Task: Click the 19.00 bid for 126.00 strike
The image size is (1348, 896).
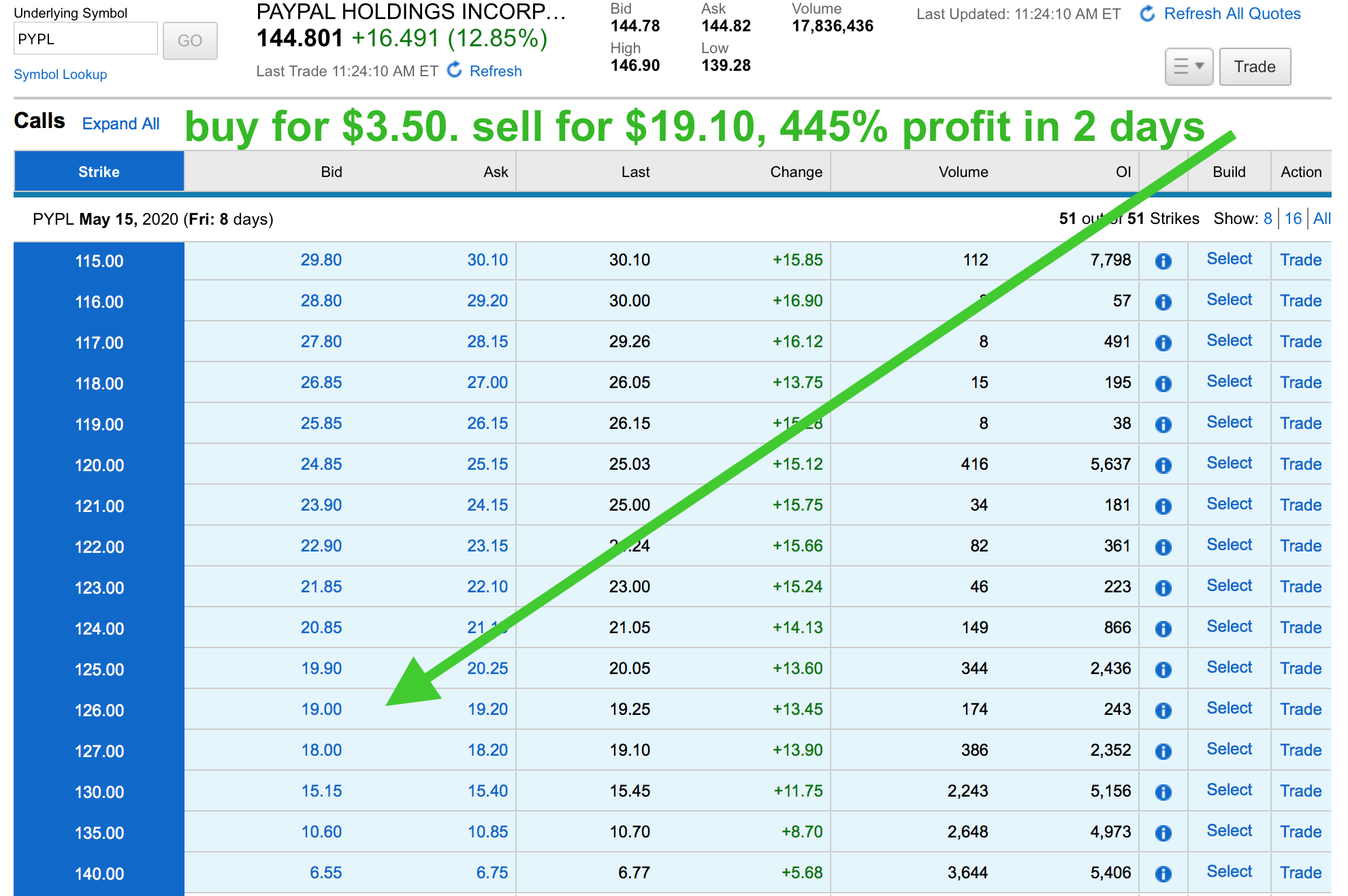Action: click(x=321, y=709)
